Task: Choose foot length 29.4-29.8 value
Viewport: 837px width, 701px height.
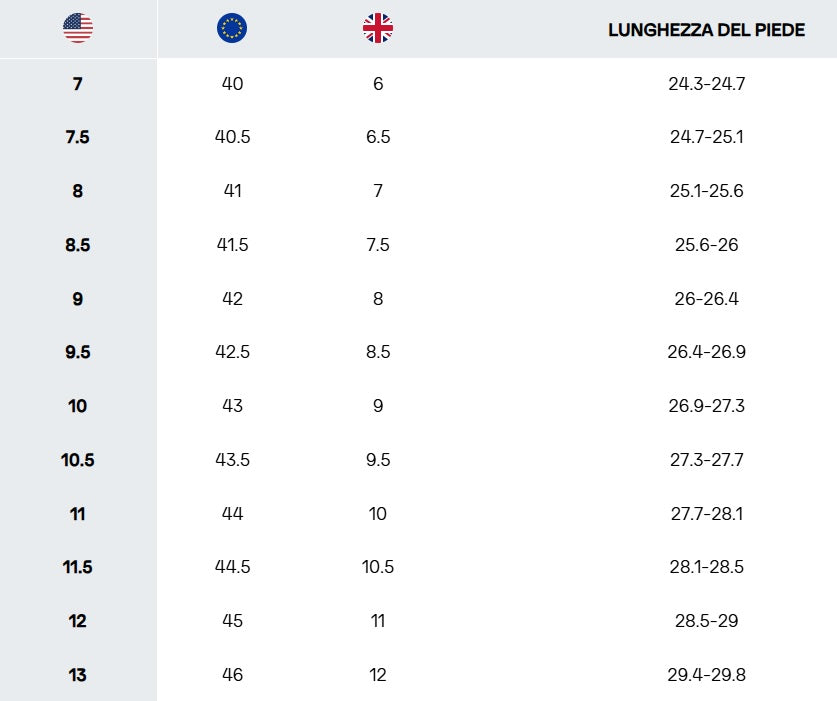Action: coord(706,675)
